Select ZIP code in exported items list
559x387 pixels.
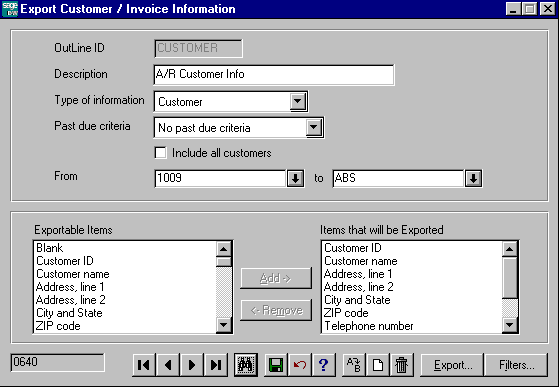pyautogui.click(x=412, y=313)
